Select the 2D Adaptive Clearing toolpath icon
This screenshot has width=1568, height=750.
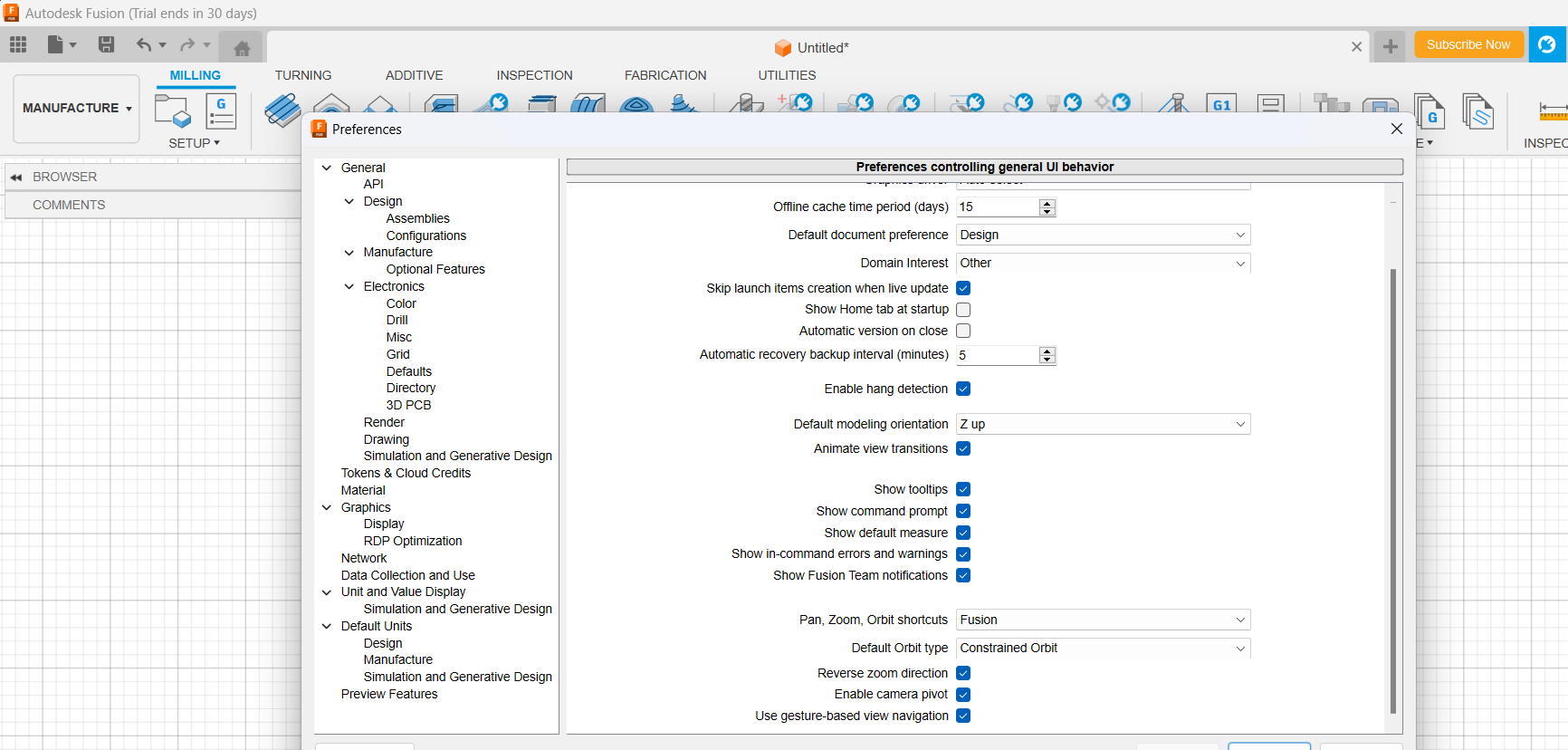click(282, 109)
